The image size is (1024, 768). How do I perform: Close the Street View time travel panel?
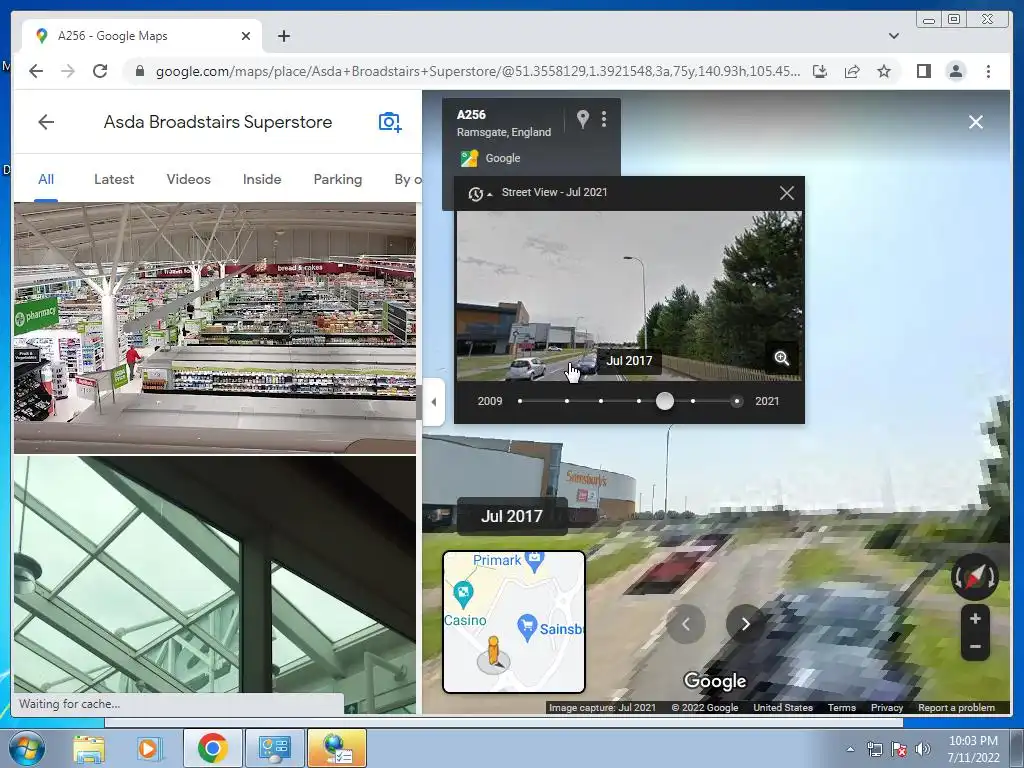[787, 193]
